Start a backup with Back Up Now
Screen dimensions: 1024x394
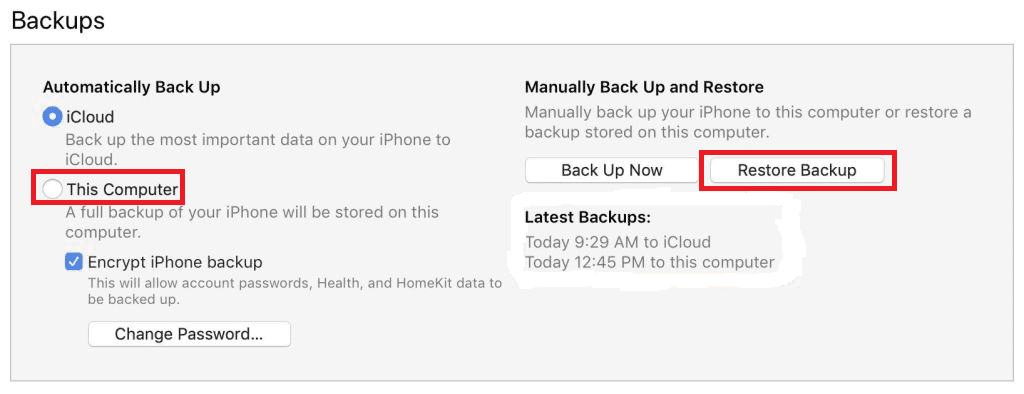tap(612, 171)
